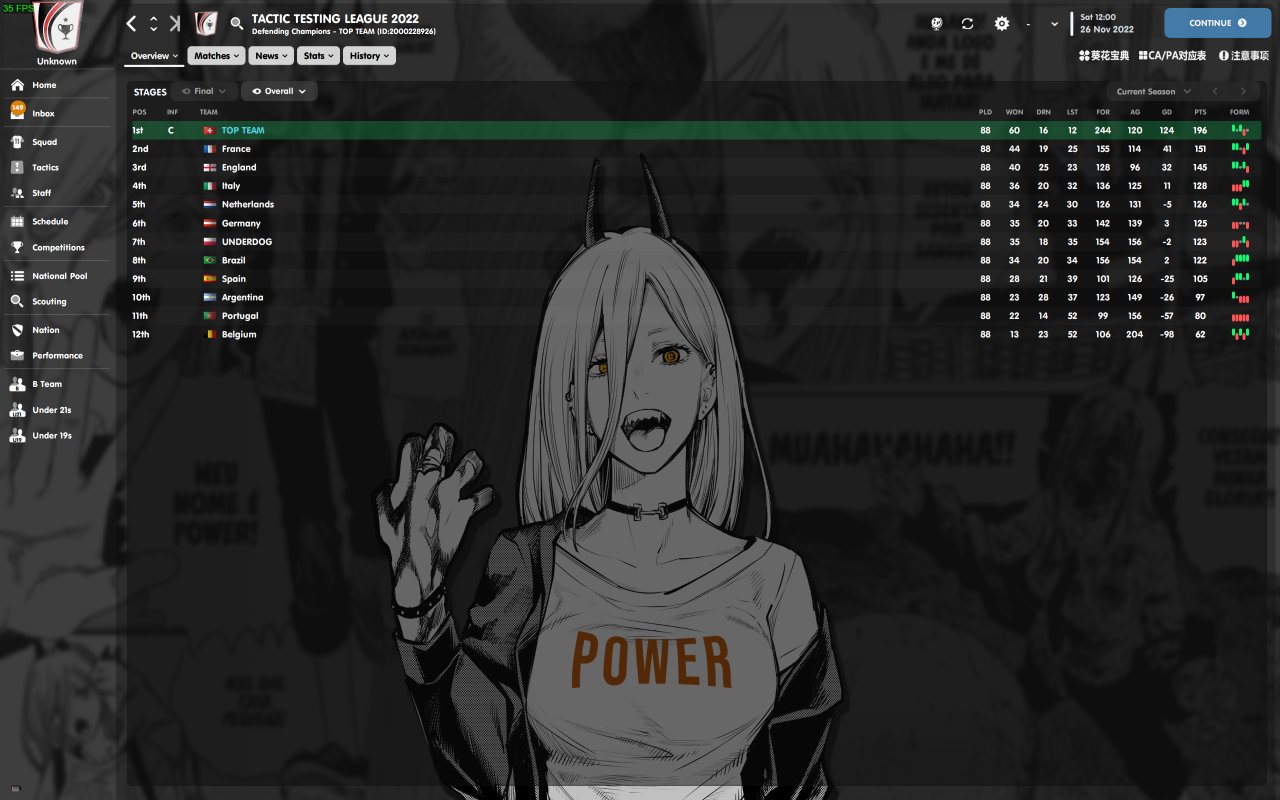Viewport: 1280px width, 800px height.
Task: Open England in the league table
Action: pyautogui.click(x=239, y=167)
